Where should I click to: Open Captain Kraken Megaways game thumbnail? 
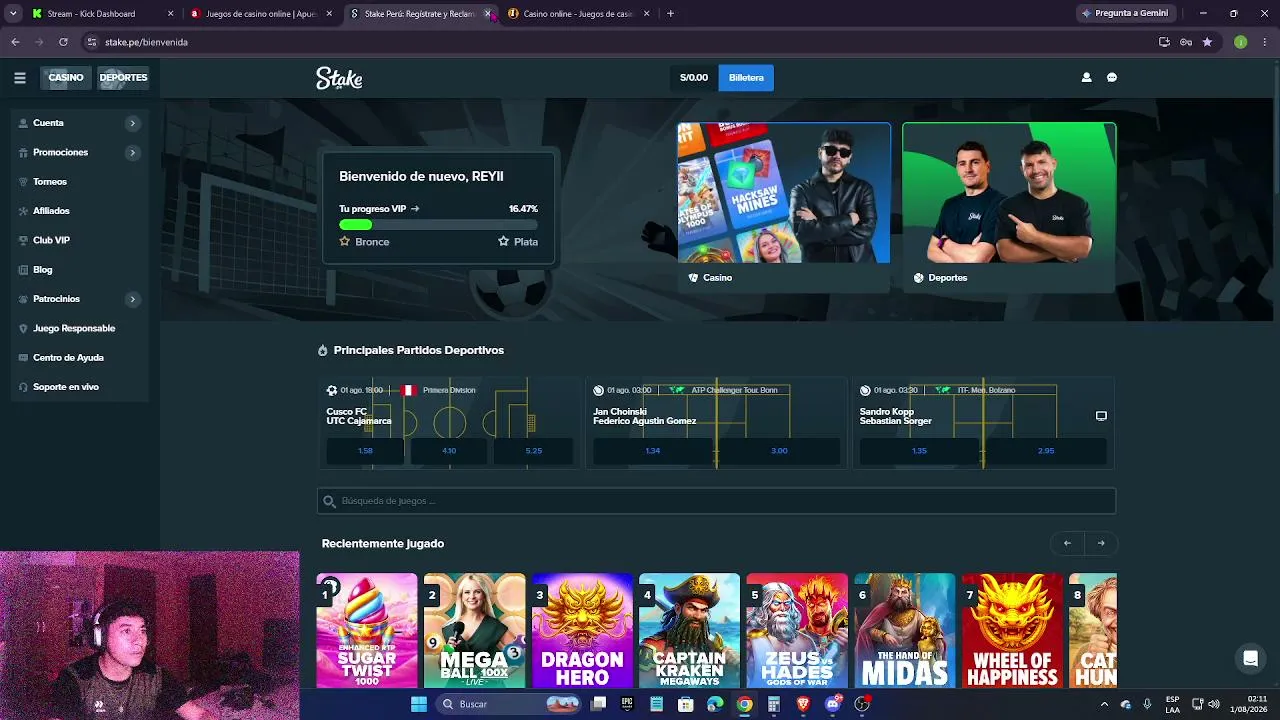coord(689,631)
